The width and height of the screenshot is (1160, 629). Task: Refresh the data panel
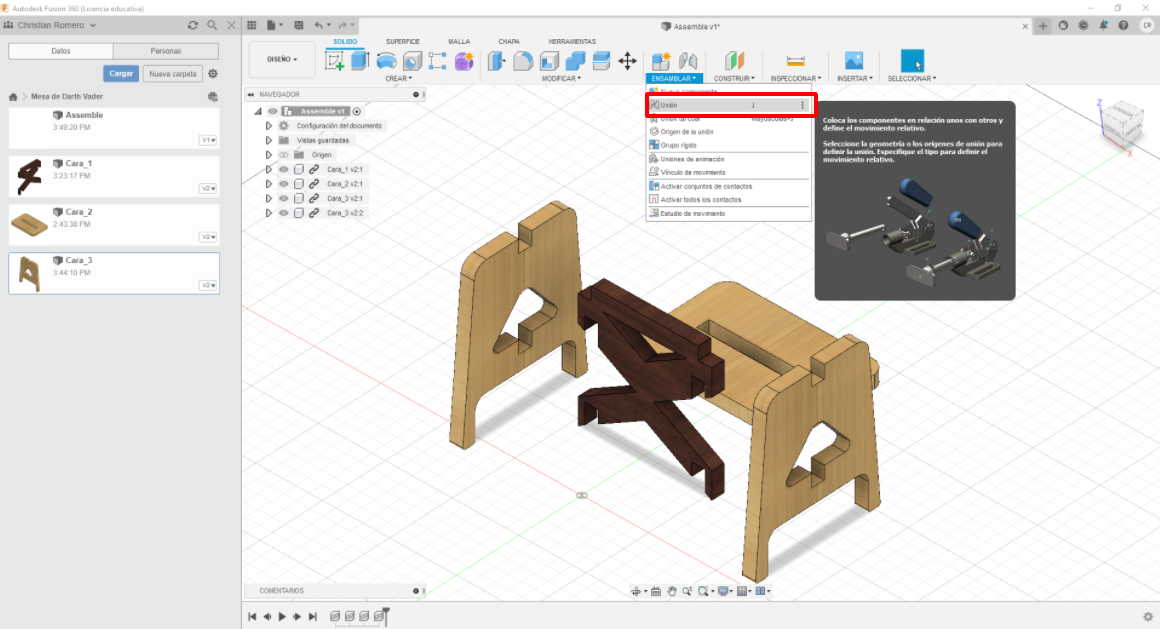[192, 25]
